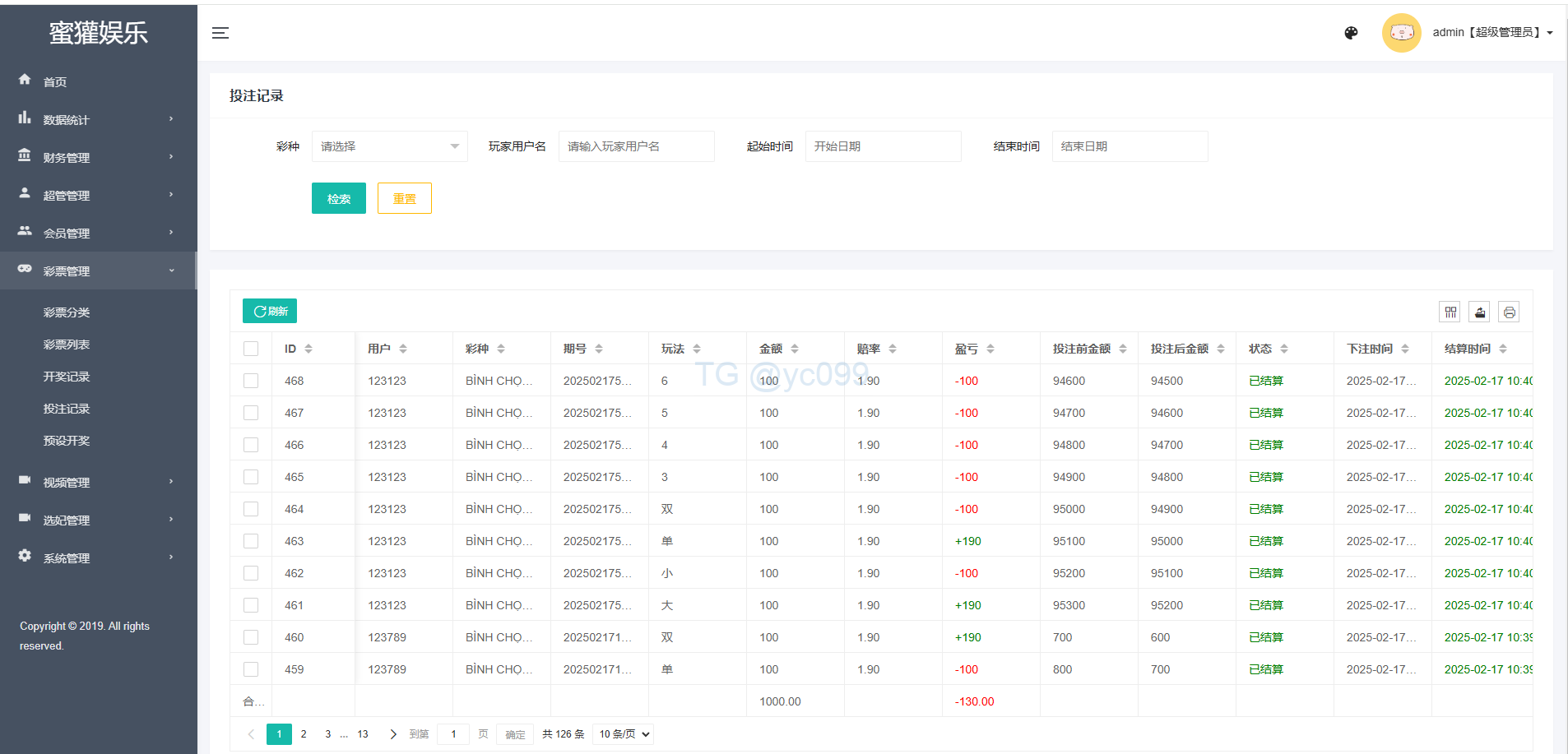Open the column filter icon
Screen dimensions: 1568x754
tap(1450, 312)
